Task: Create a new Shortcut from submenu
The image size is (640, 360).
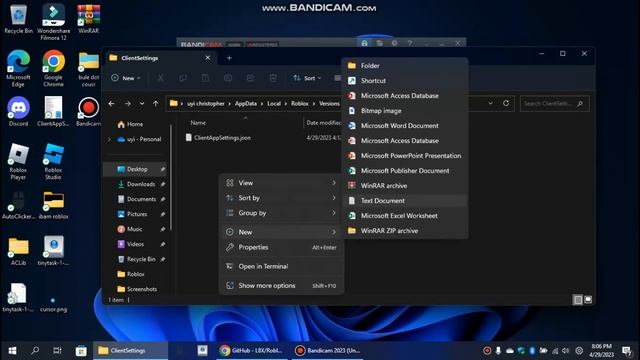Action: pos(405,81)
